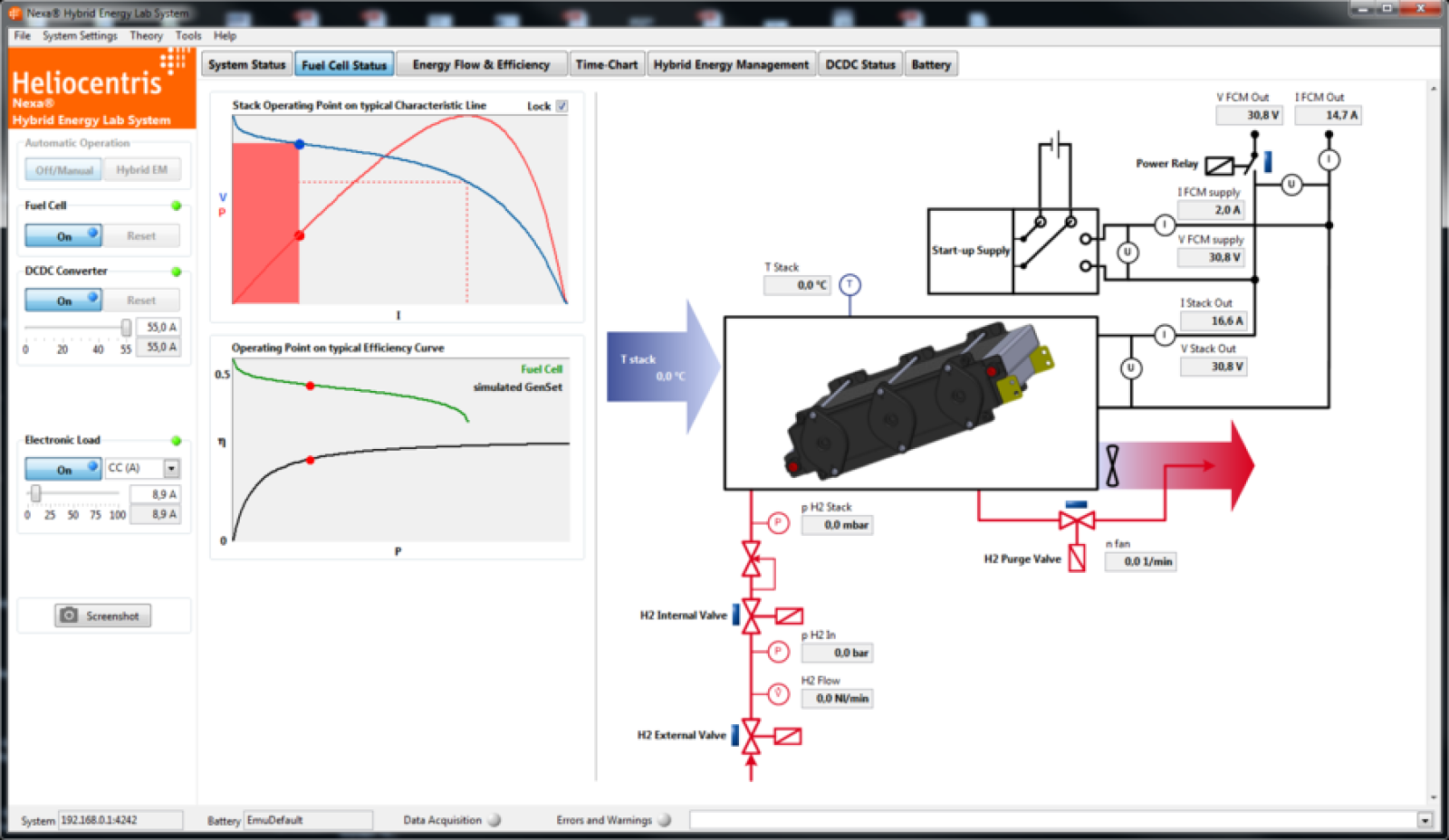The image size is (1449, 840).
Task: Select the Hybrid EM operation button
Action: 141,169
